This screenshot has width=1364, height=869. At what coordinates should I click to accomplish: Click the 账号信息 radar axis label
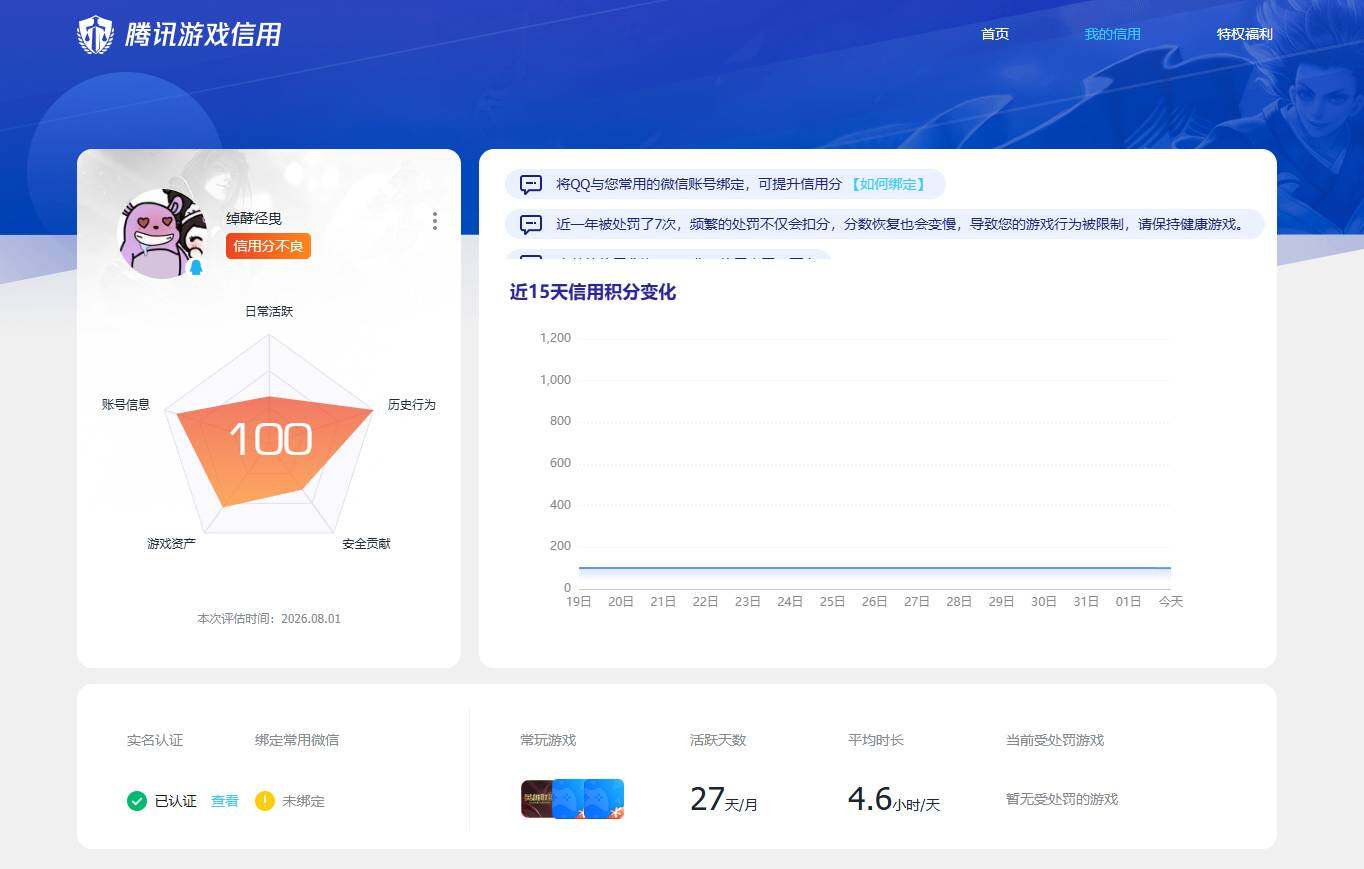126,405
